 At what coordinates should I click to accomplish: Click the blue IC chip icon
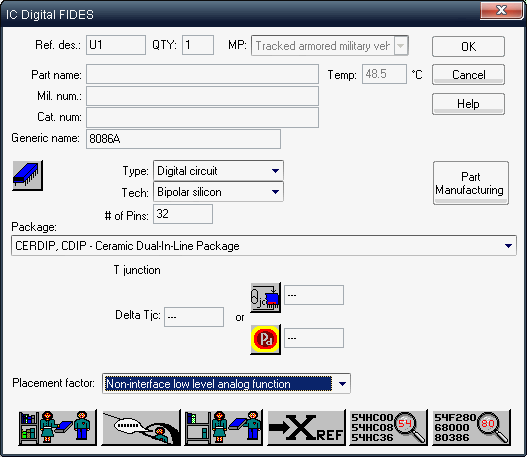coord(28,175)
